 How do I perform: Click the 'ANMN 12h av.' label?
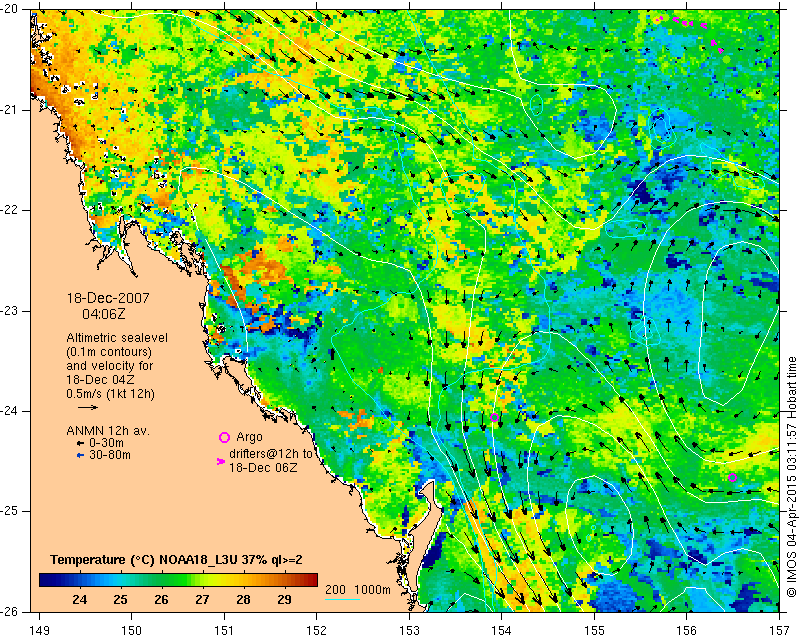108,431
